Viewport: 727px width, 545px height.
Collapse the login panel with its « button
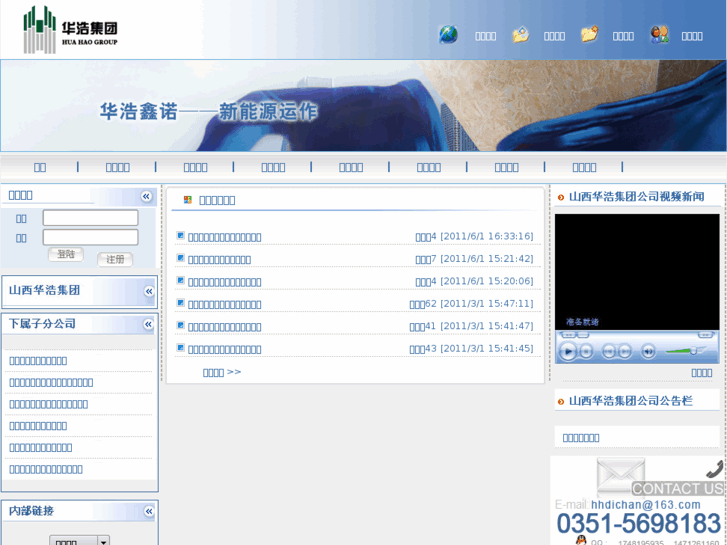pos(147,196)
